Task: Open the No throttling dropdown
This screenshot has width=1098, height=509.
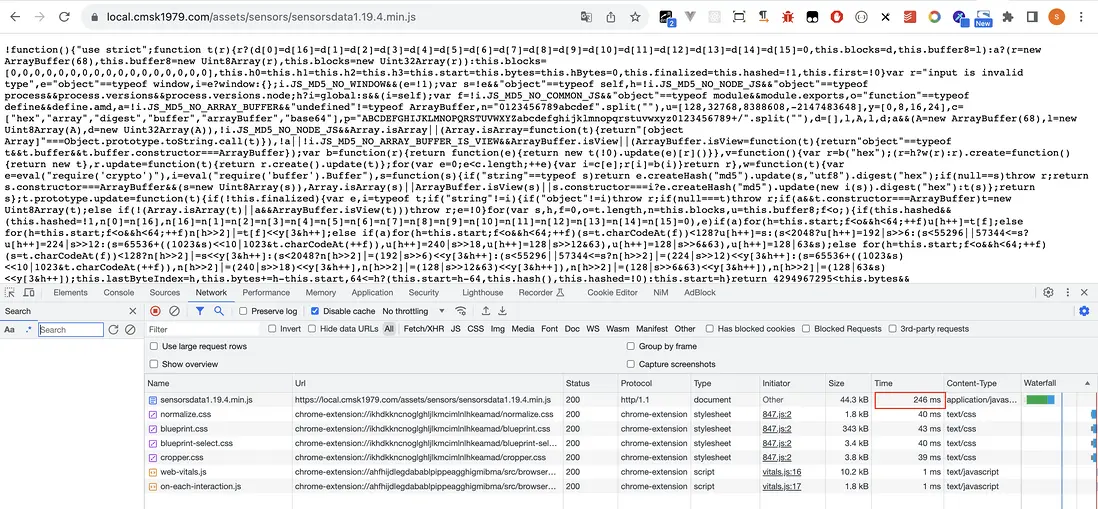Action: click(x=413, y=311)
